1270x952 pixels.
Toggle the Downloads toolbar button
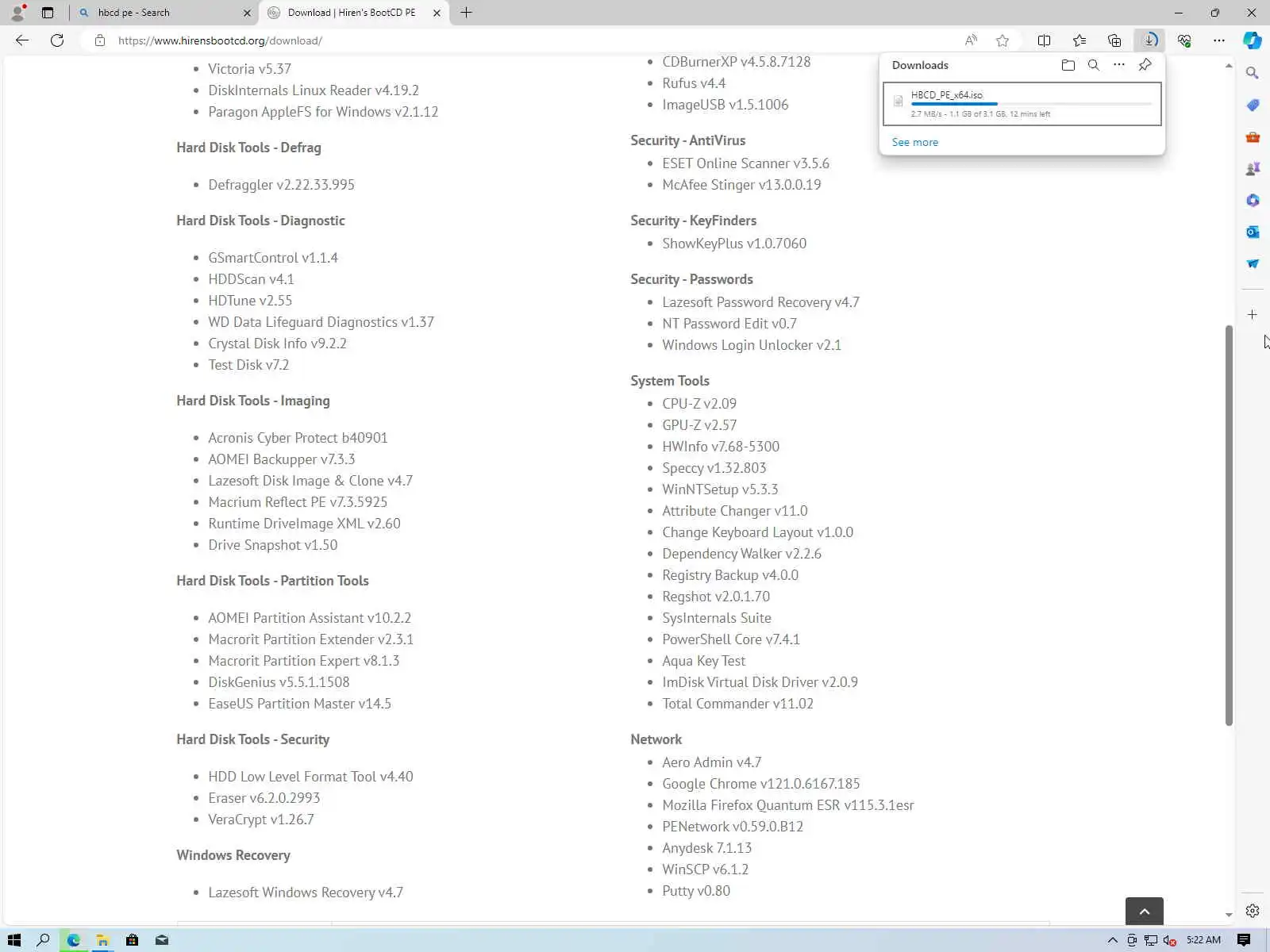1149,40
